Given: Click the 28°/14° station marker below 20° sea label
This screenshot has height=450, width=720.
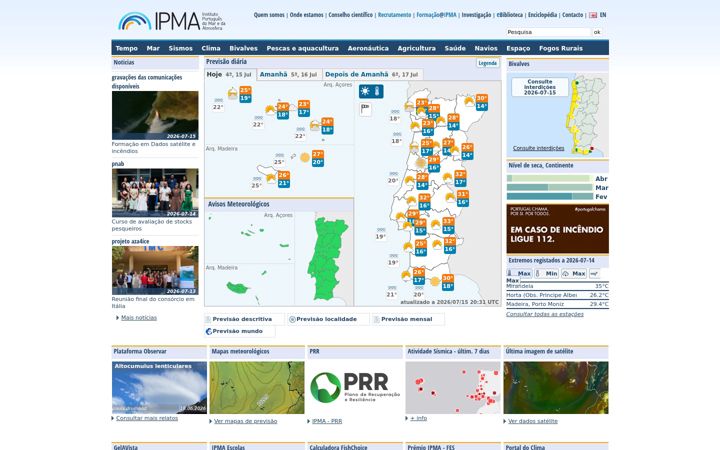Looking at the screenshot, I should 422,181.
